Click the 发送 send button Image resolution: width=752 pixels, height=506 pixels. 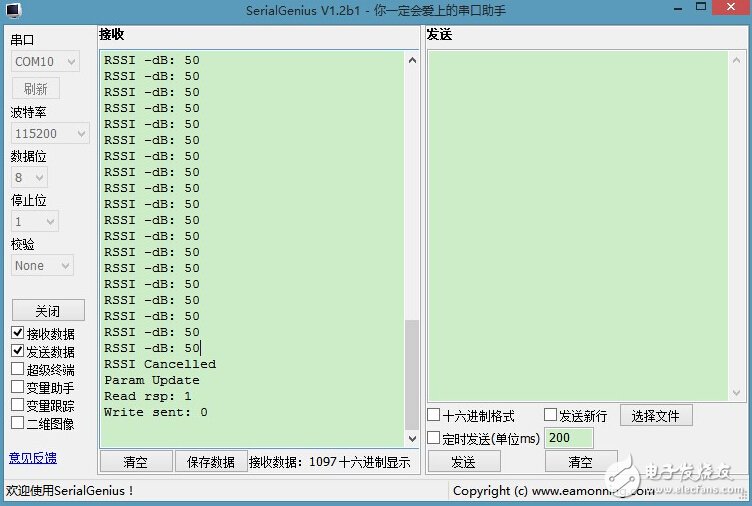click(x=464, y=461)
